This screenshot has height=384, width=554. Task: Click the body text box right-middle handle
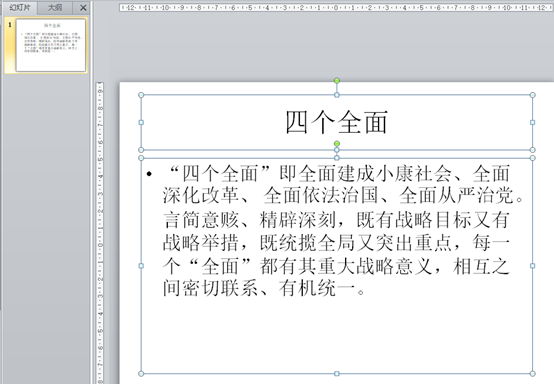pyautogui.click(x=532, y=266)
